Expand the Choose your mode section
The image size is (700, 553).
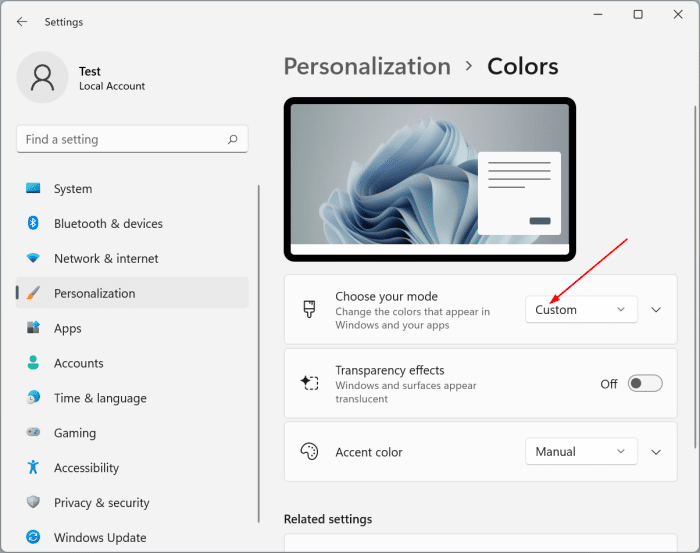[x=656, y=310]
